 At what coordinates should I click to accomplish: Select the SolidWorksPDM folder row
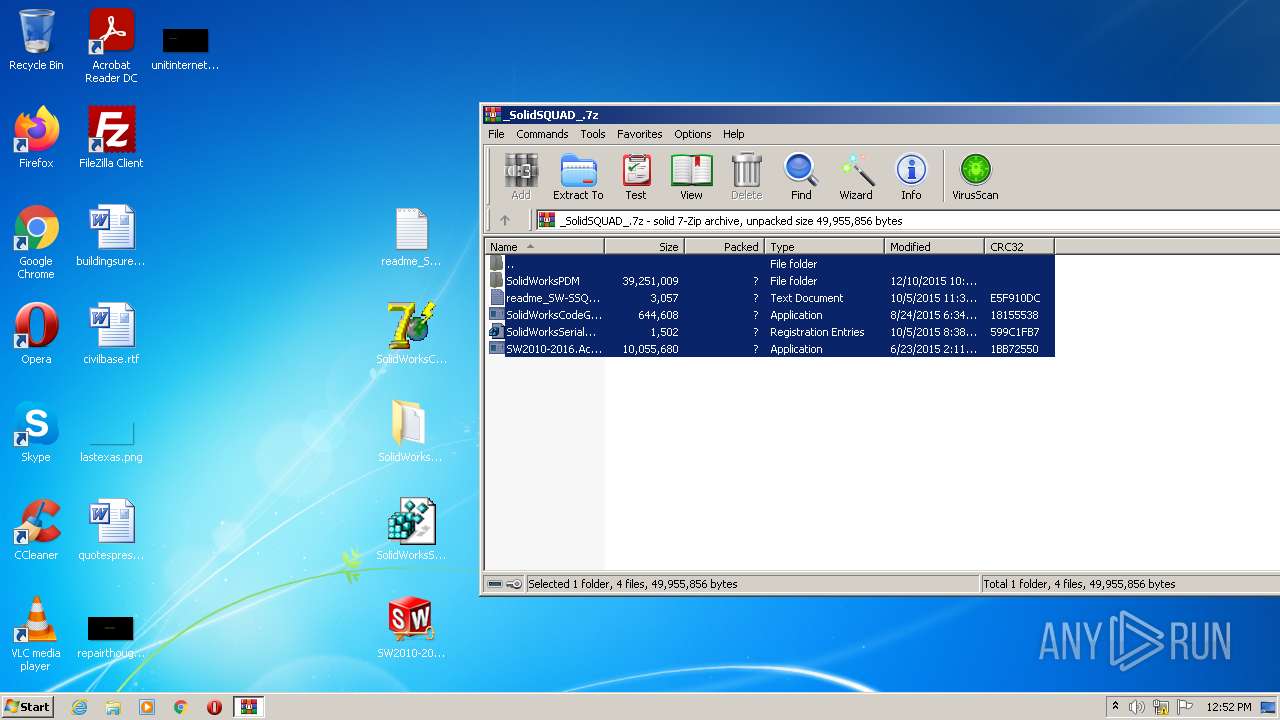pos(770,281)
